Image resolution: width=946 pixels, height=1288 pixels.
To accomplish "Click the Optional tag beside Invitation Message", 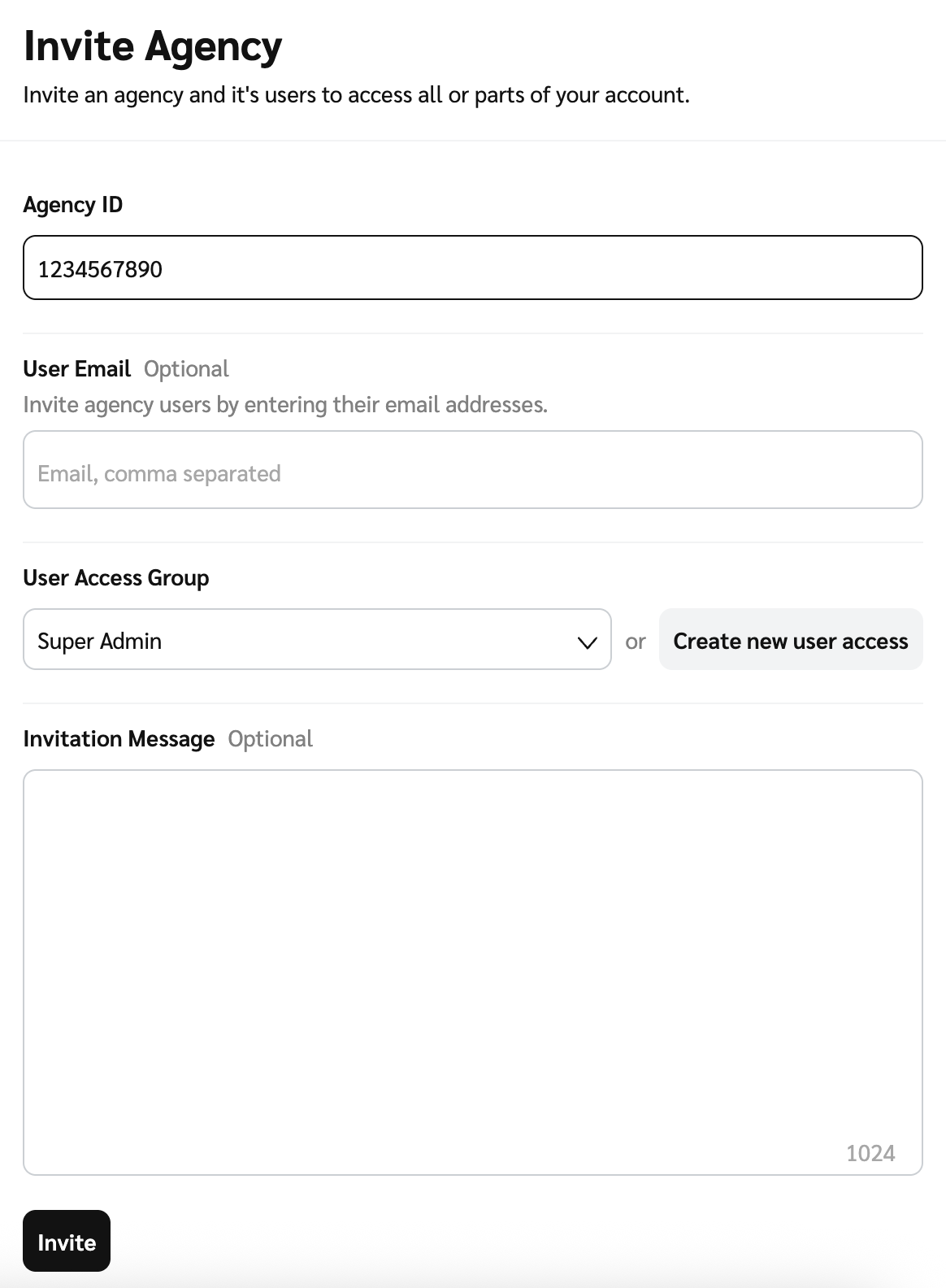I will click(270, 739).
